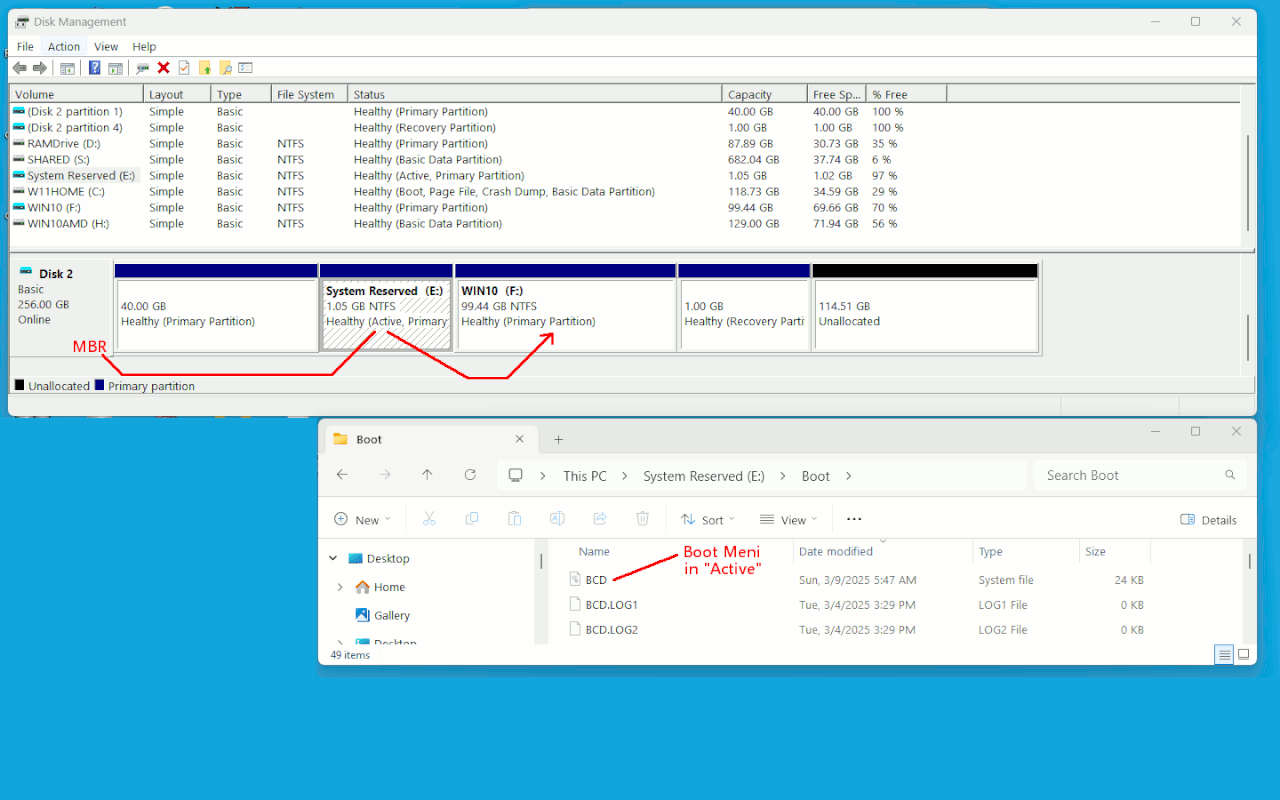Select the WIN10AMD (H:) volume row

click(x=625, y=223)
